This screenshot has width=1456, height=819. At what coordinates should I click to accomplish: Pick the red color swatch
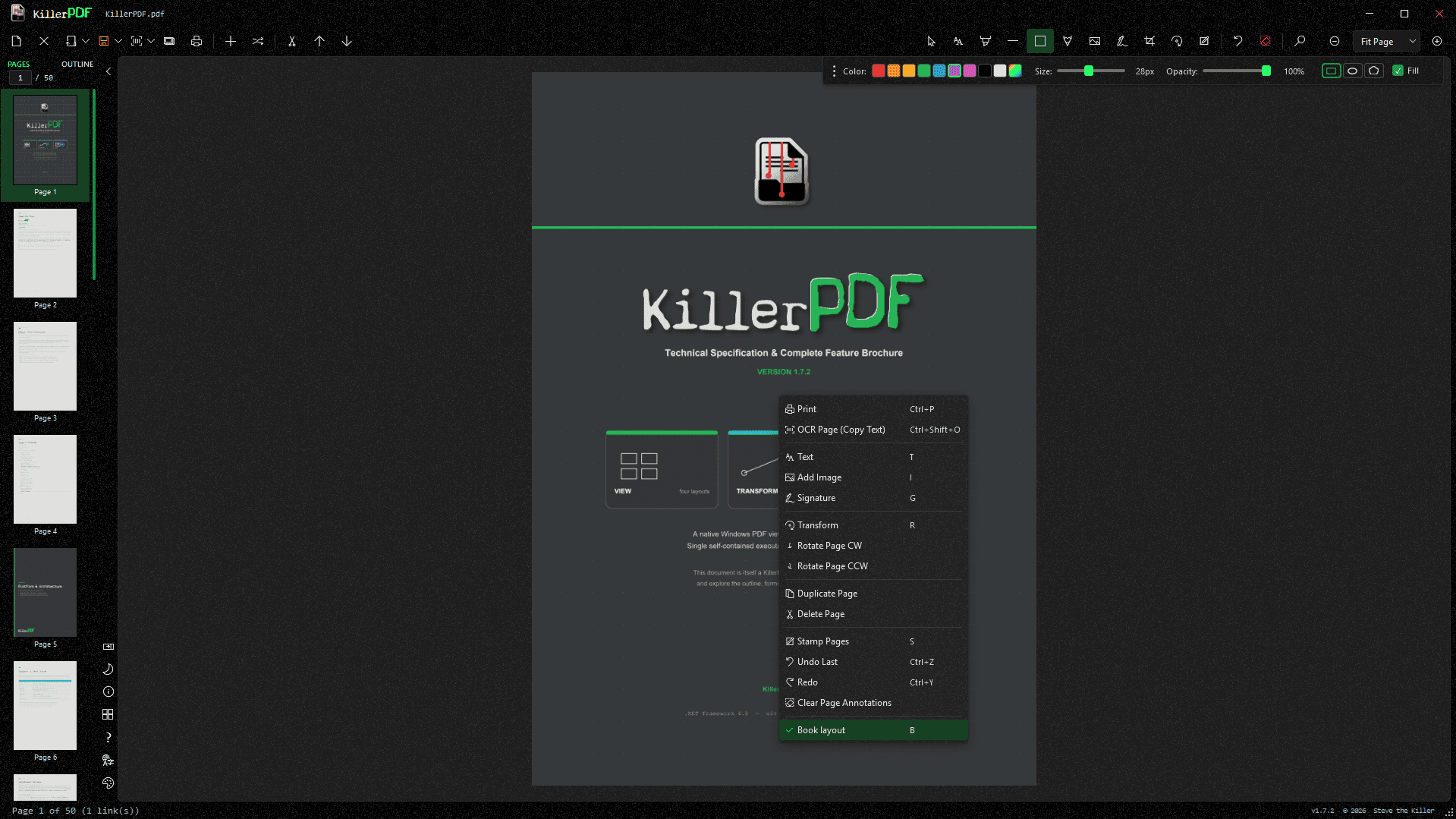[879, 71]
